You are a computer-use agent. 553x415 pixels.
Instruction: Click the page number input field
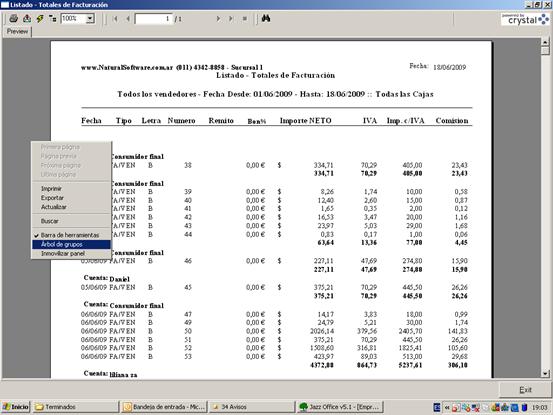(x=153, y=19)
